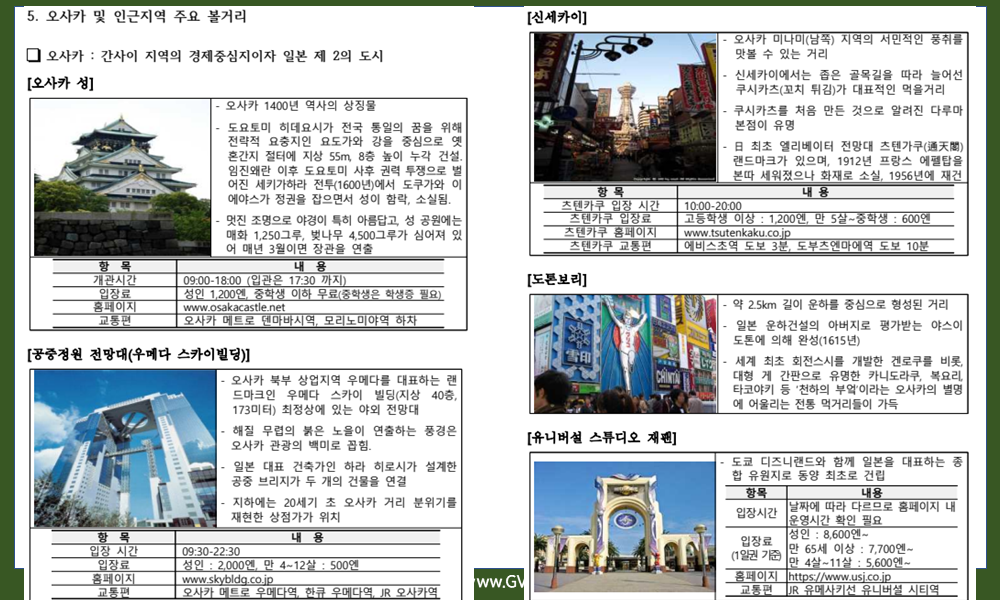
Task: Click the '츠텐카쿠 입장료' cell
Action: click(x=610, y=219)
